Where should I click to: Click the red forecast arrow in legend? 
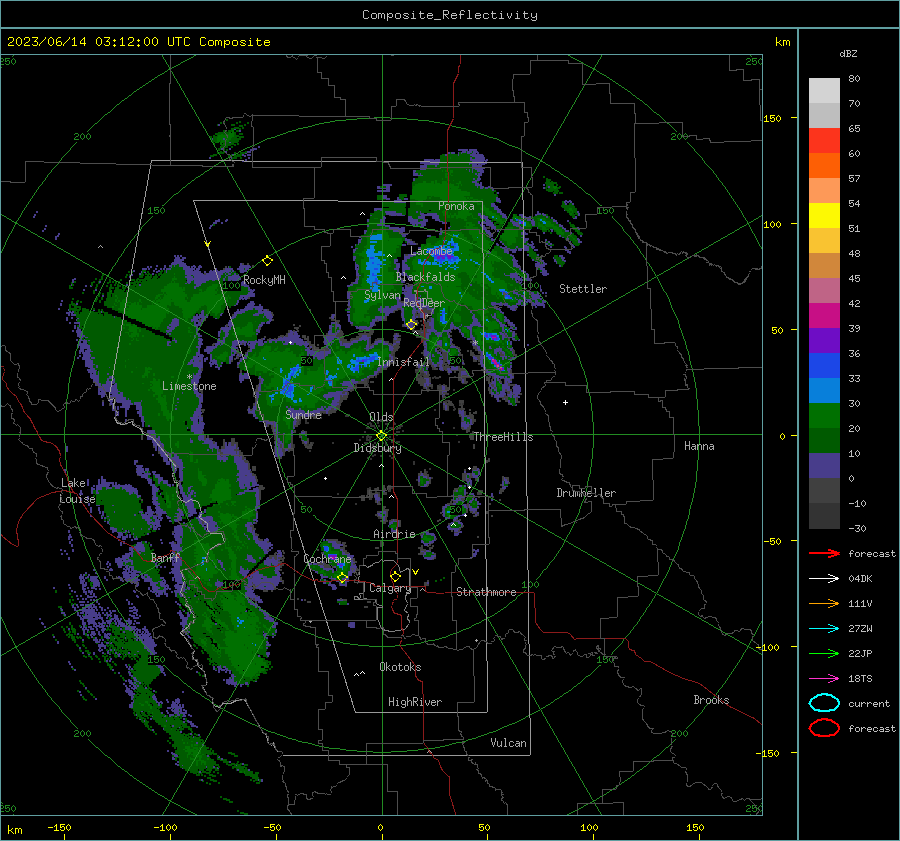(824, 553)
